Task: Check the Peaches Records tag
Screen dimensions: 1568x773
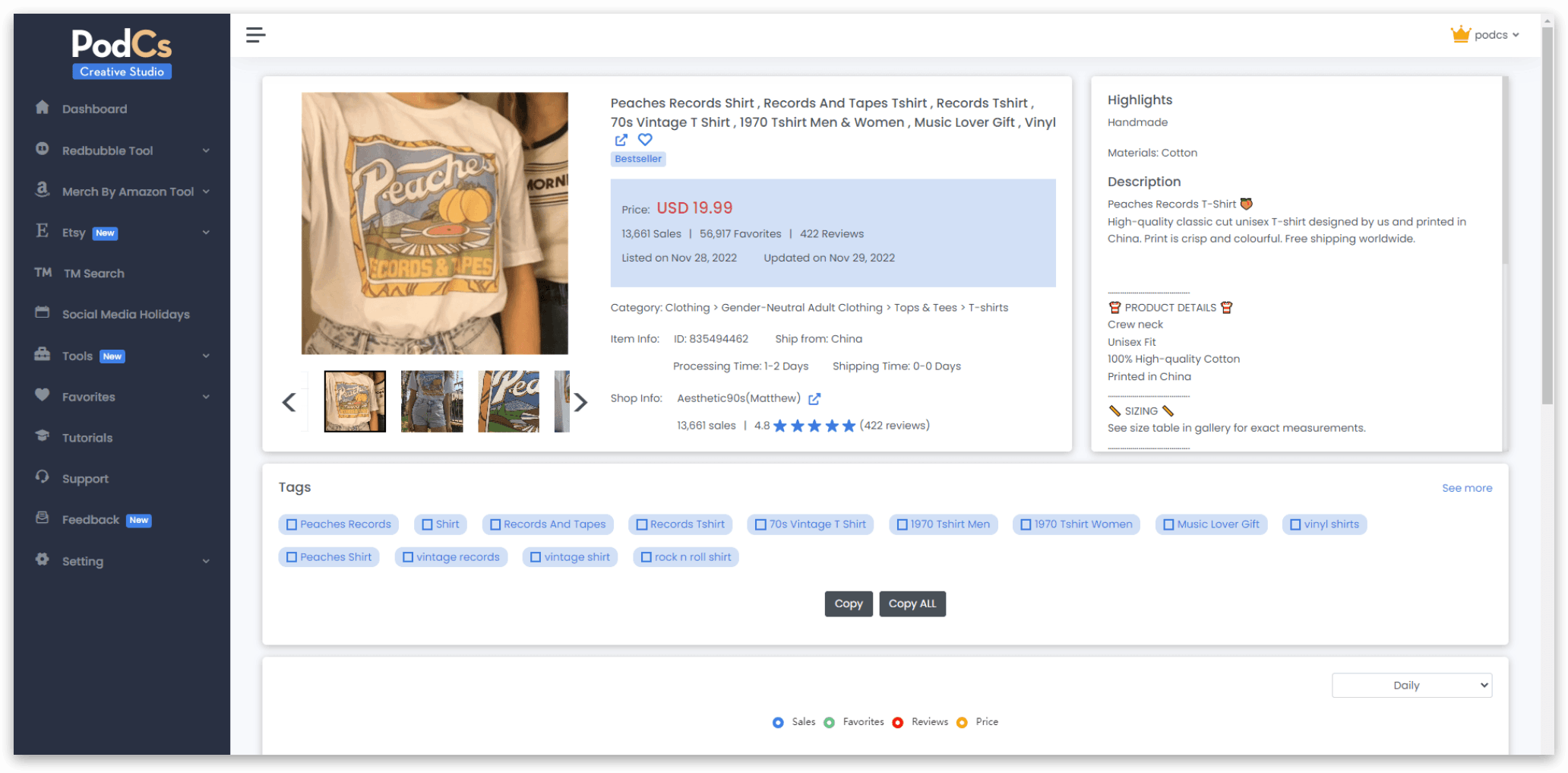Action: point(292,524)
